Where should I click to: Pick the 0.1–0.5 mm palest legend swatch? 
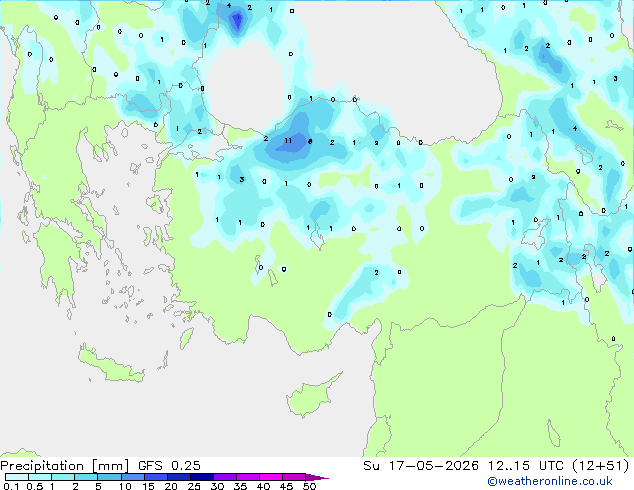(17, 477)
